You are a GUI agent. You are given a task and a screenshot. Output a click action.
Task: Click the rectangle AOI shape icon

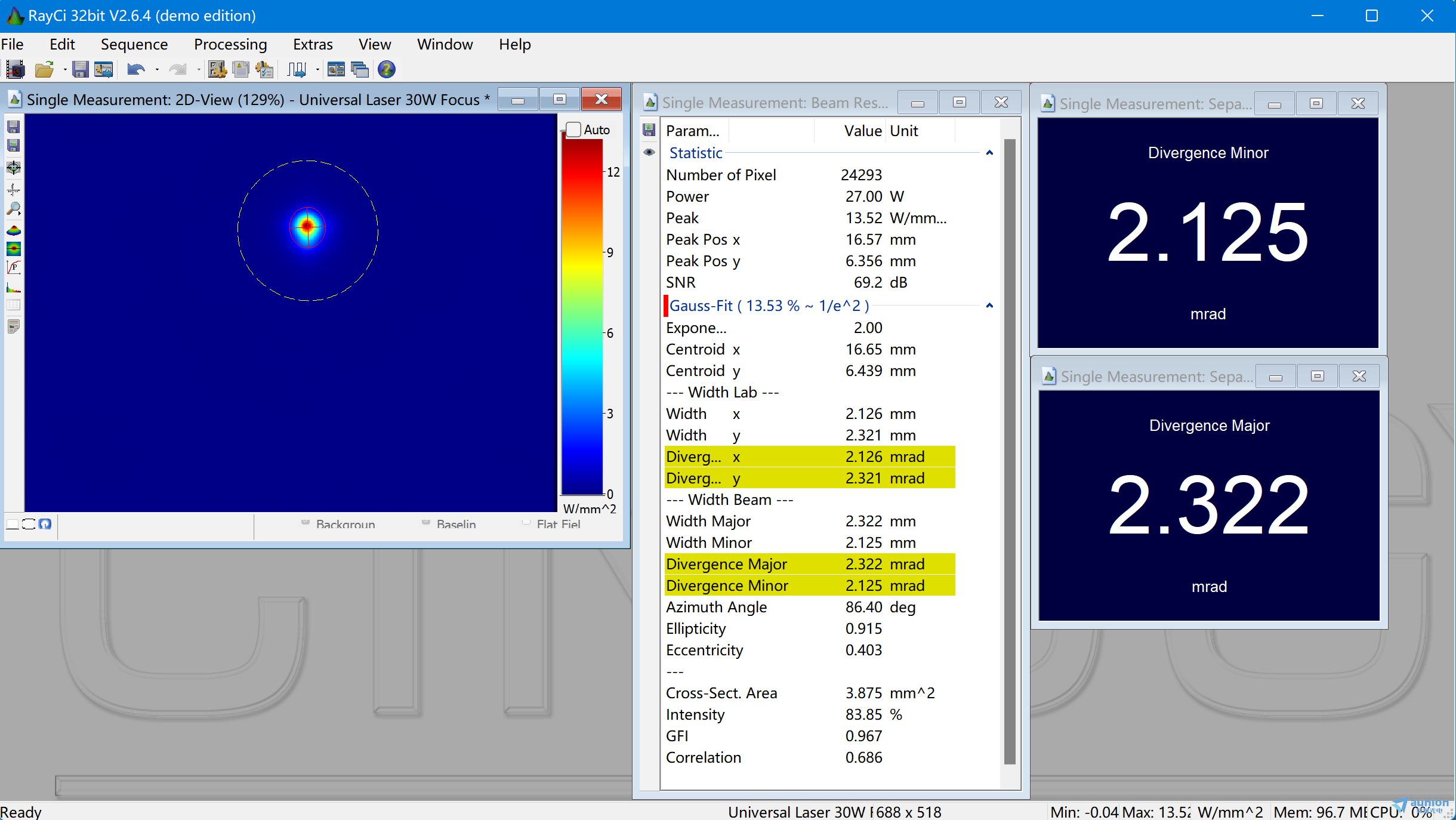(x=13, y=524)
